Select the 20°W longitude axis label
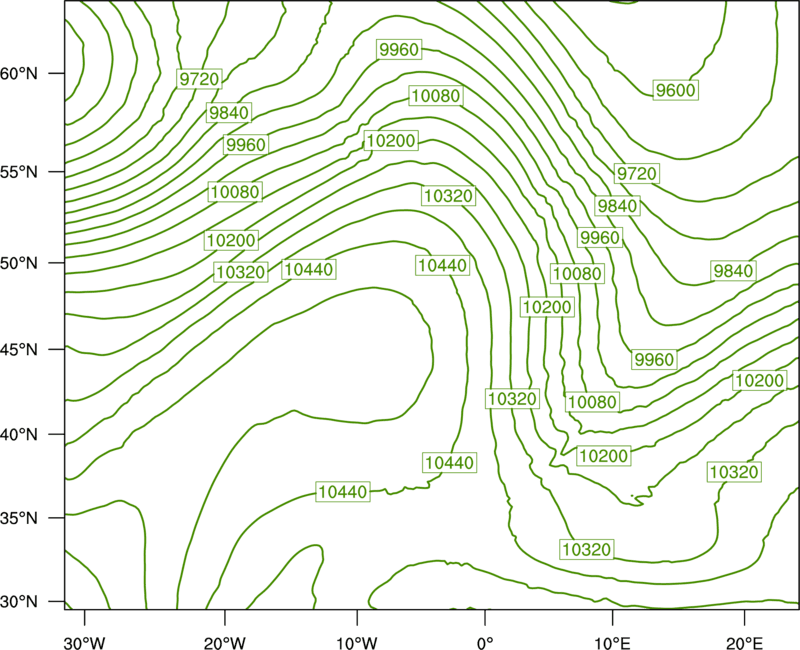 tap(224, 643)
